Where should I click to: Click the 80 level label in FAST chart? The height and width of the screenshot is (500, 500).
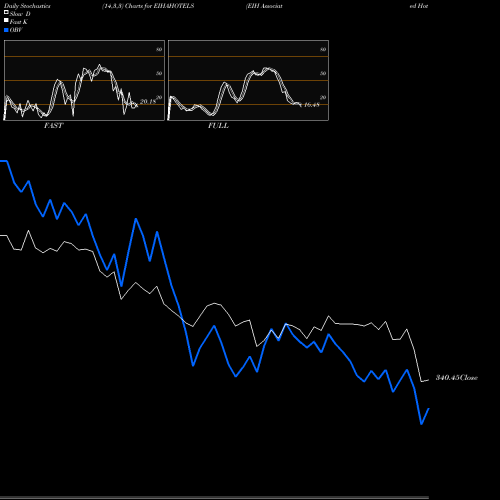click(x=159, y=49)
